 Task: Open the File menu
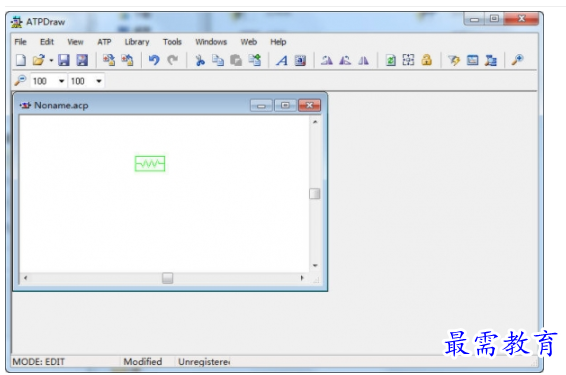pyautogui.click(x=21, y=42)
